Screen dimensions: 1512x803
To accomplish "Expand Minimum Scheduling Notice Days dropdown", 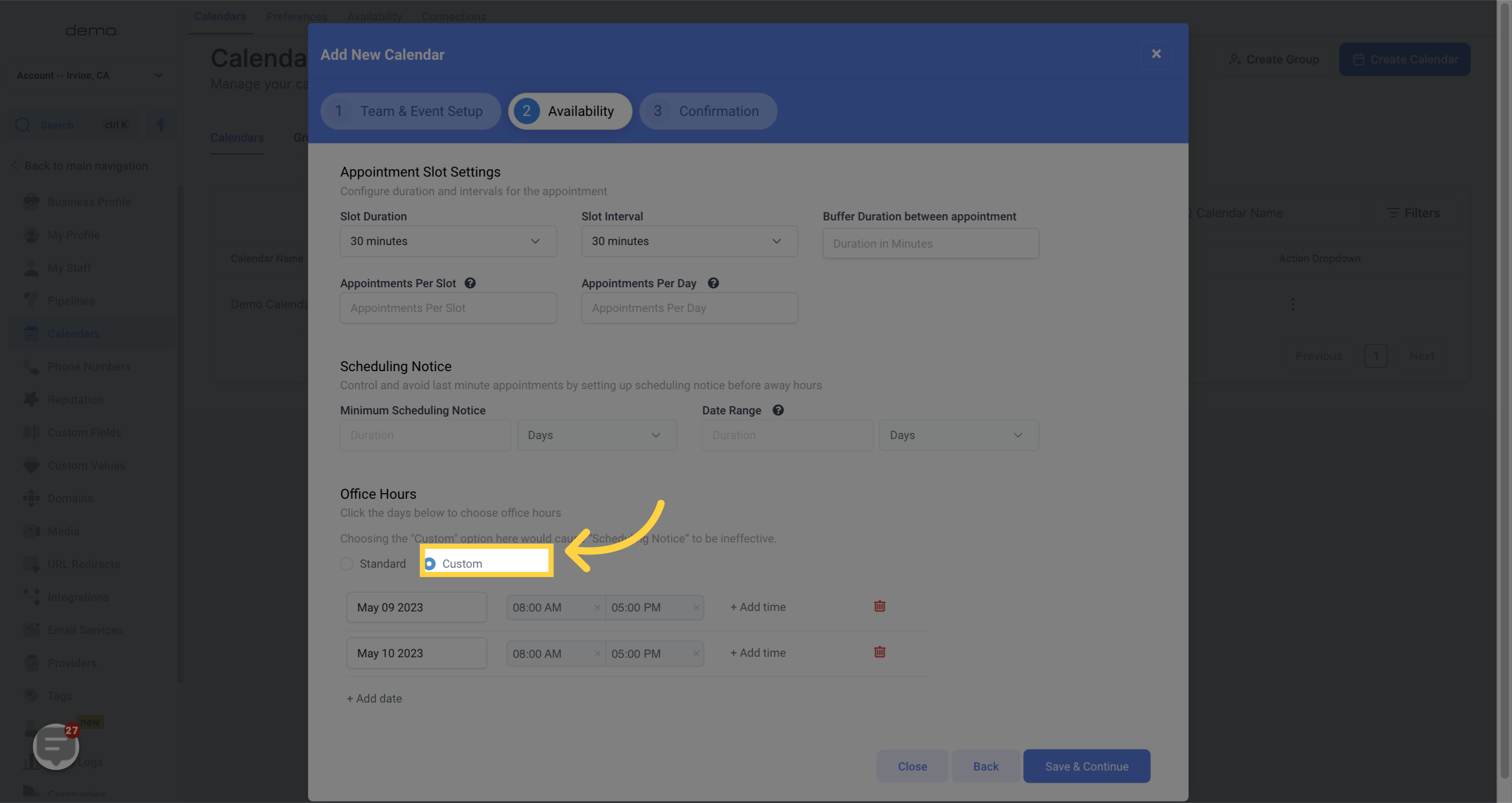I will click(x=596, y=434).
